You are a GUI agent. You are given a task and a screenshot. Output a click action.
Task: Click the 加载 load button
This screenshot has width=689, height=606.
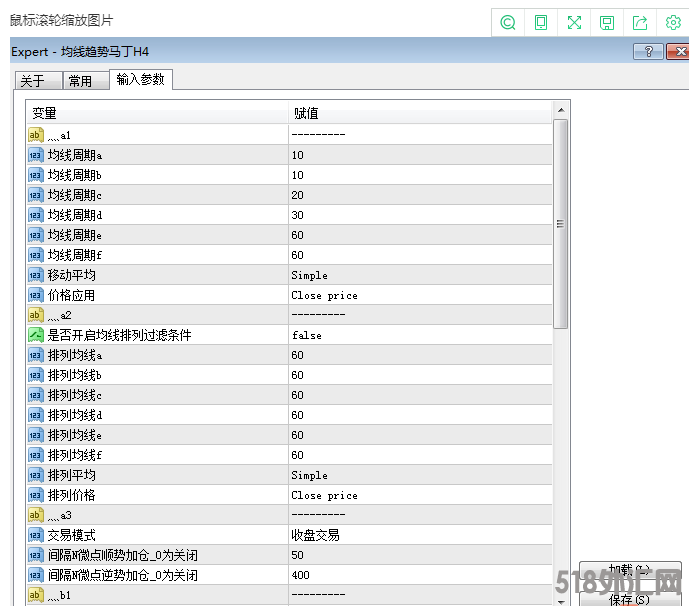[630, 570]
